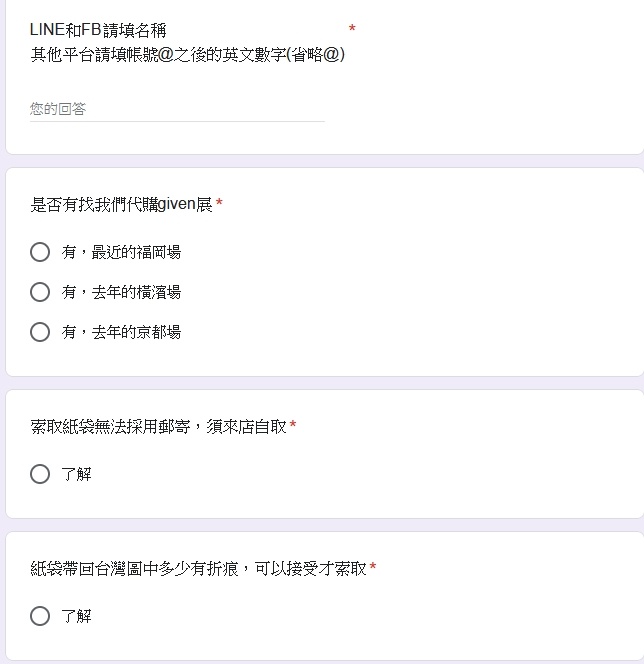The width and height of the screenshot is (644, 664).
Task: Click required asterisk beside 可以接受才索取 question
Action: pos(373,566)
